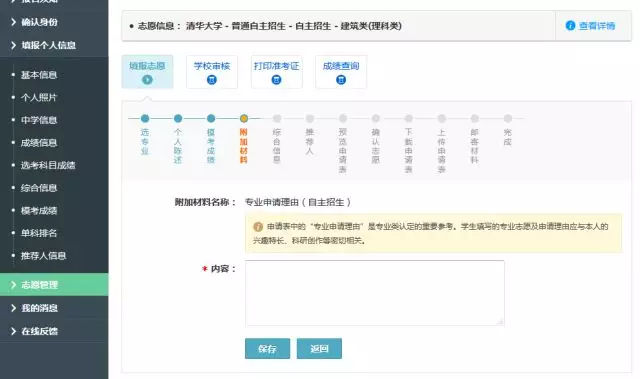Image resolution: width=640 pixels, height=379 pixels.
Task: Go to the 综合信息 step dot in progress bar
Action: (277, 118)
